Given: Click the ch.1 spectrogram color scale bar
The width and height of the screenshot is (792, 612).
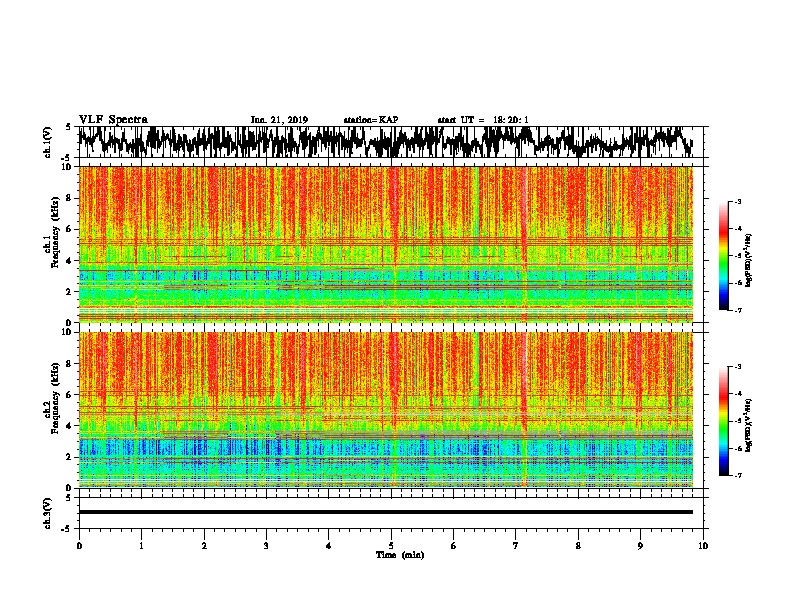Looking at the screenshot, I should coord(723,256).
